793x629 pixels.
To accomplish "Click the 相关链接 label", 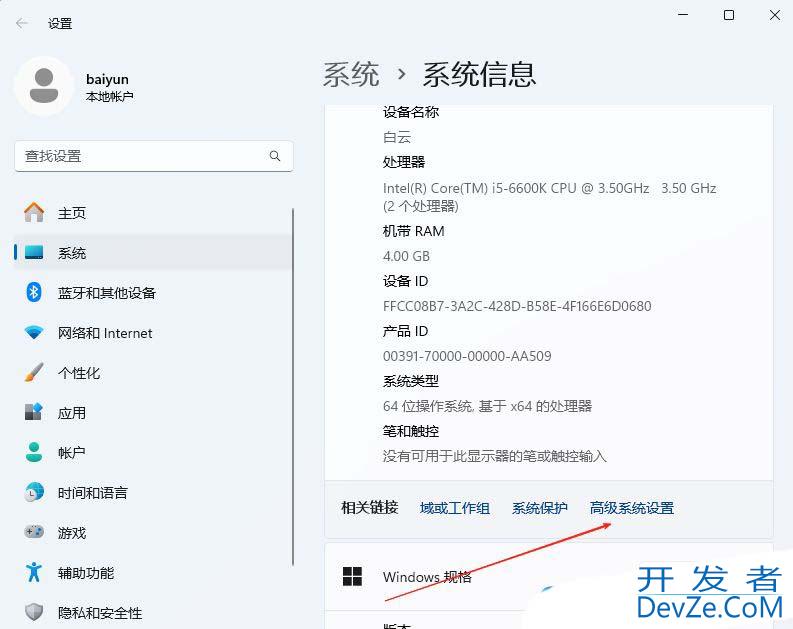I will click(370, 508).
